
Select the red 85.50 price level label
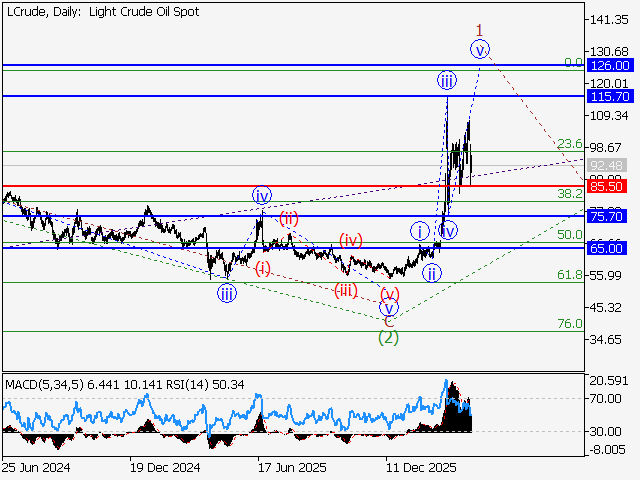tap(608, 186)
